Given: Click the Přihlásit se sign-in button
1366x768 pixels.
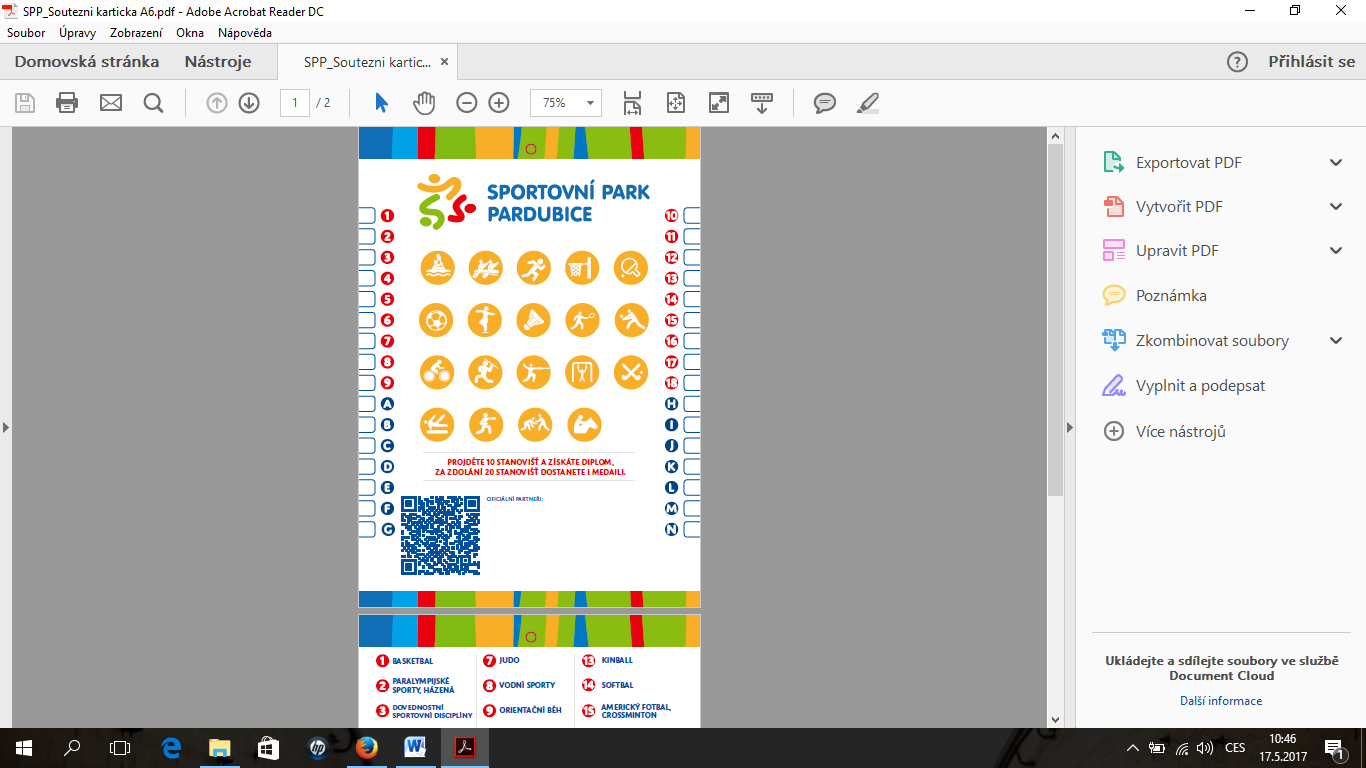Looking at the screenshot, I should pos(1312,62).
